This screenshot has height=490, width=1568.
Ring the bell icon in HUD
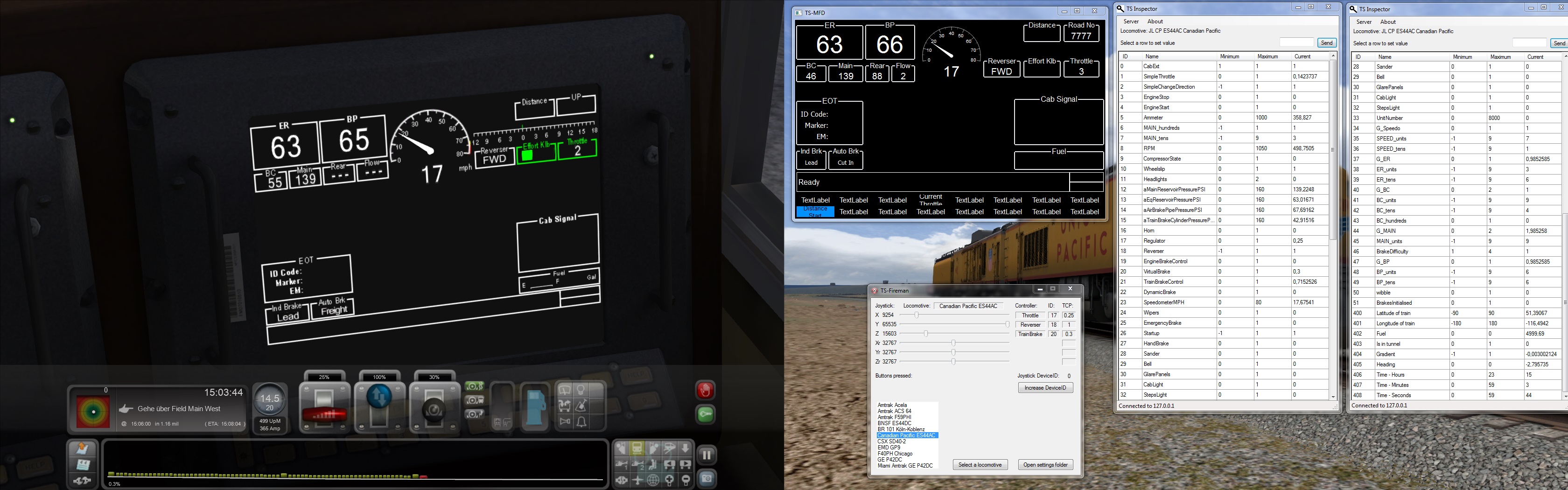[581, 421]
